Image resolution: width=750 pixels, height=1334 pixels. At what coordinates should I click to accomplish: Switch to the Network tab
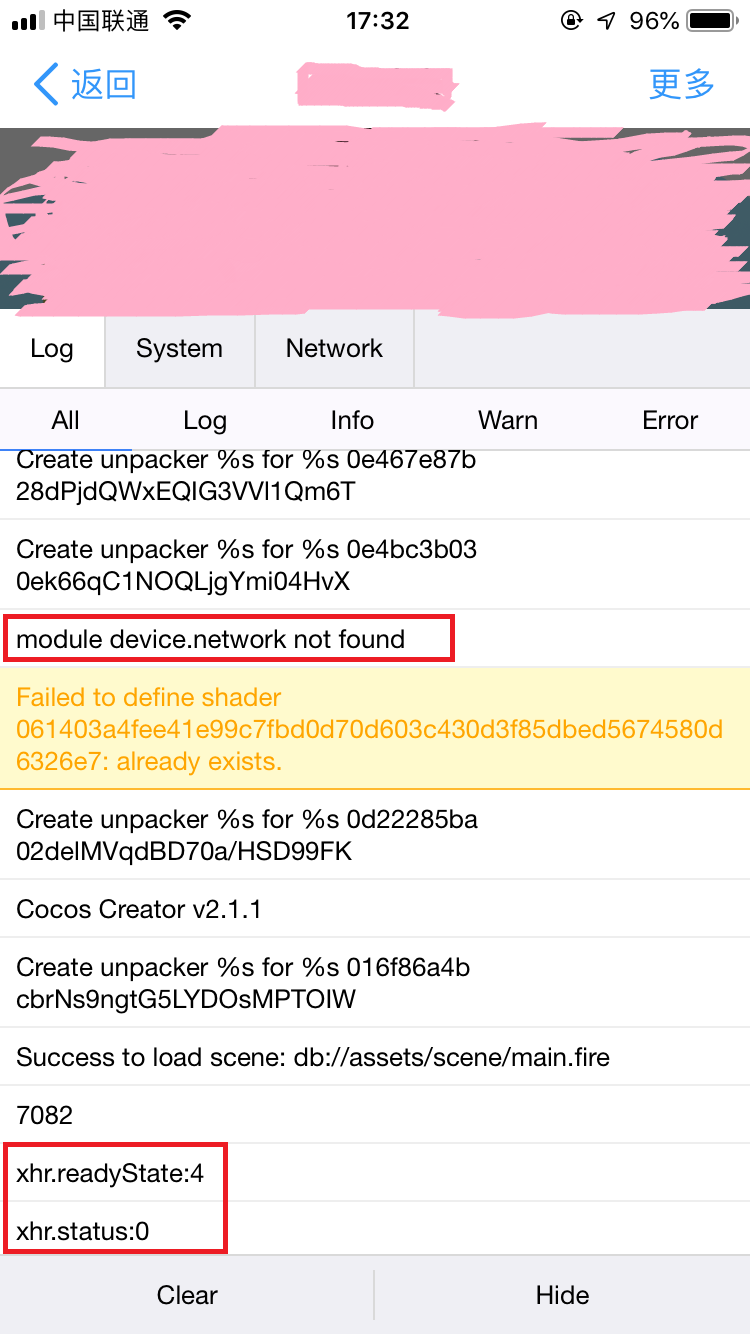click(334, 348)
